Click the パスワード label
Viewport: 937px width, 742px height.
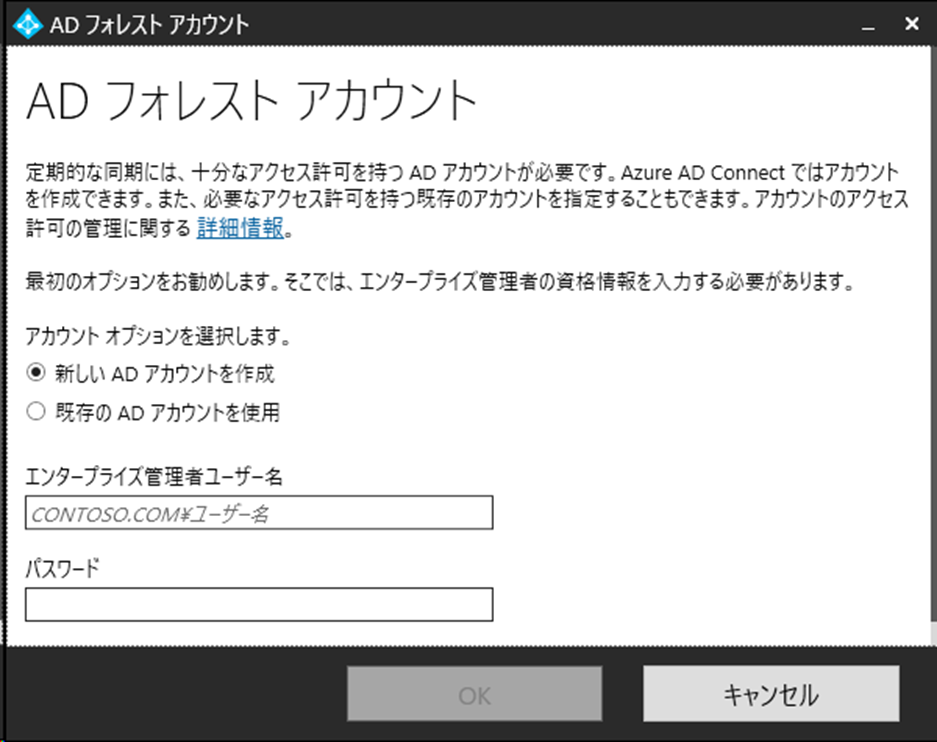pos(62,568)
